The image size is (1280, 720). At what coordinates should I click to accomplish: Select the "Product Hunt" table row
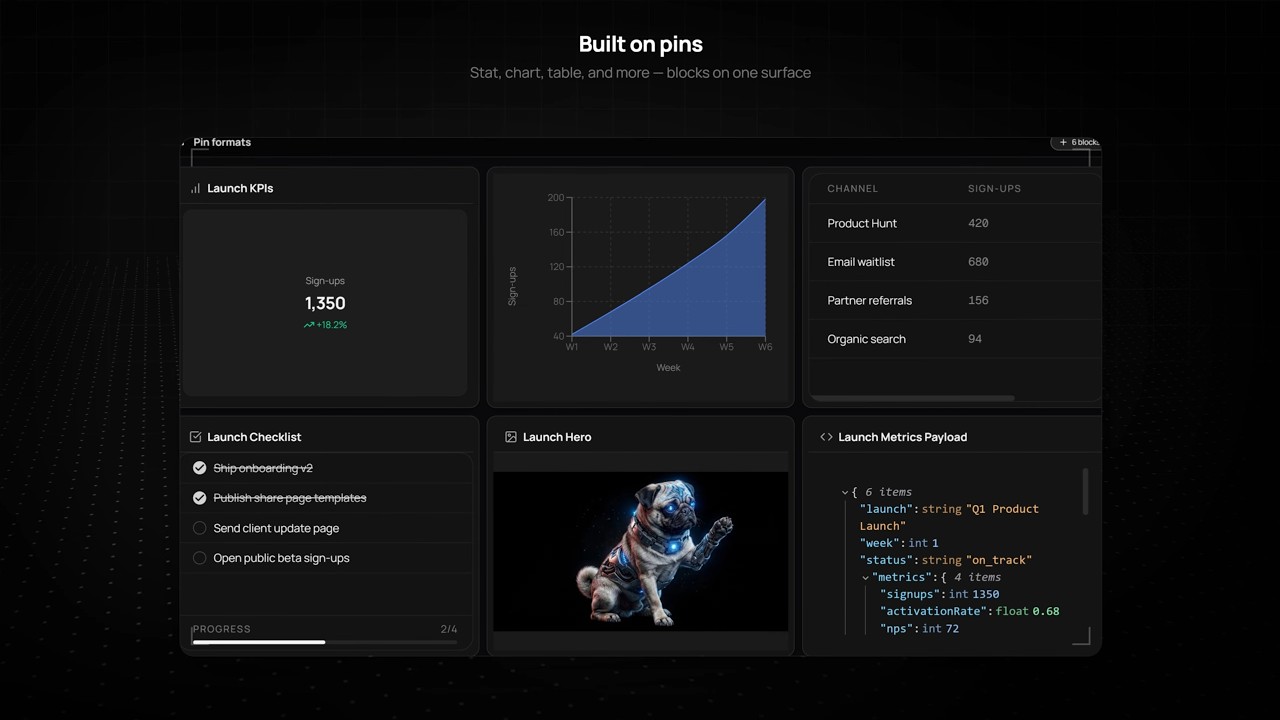click(x=955, y=223)
